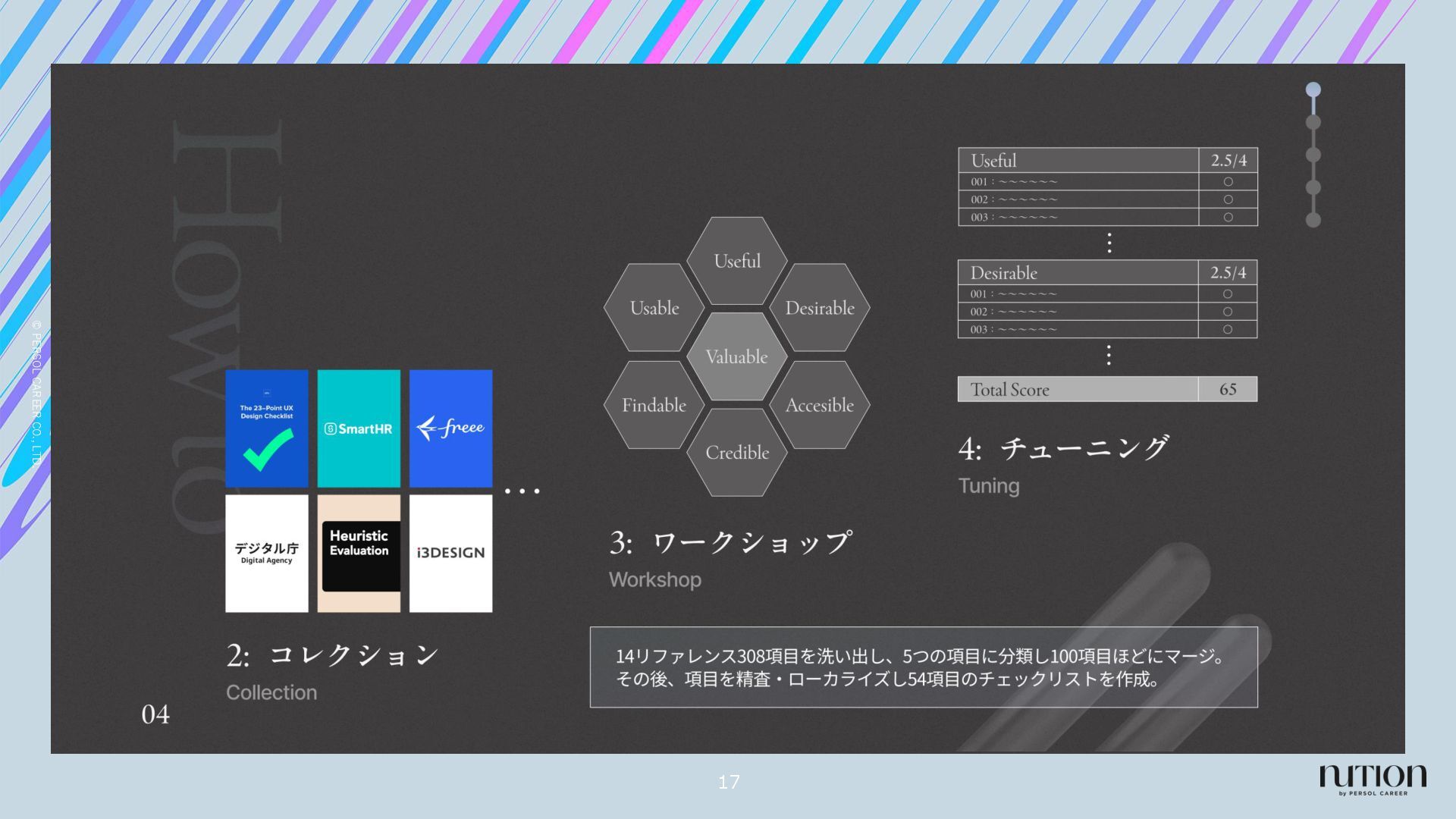Click the bottom progress dot
This screenshot has width=1456, height=819.
click(x=1313, y=220)
